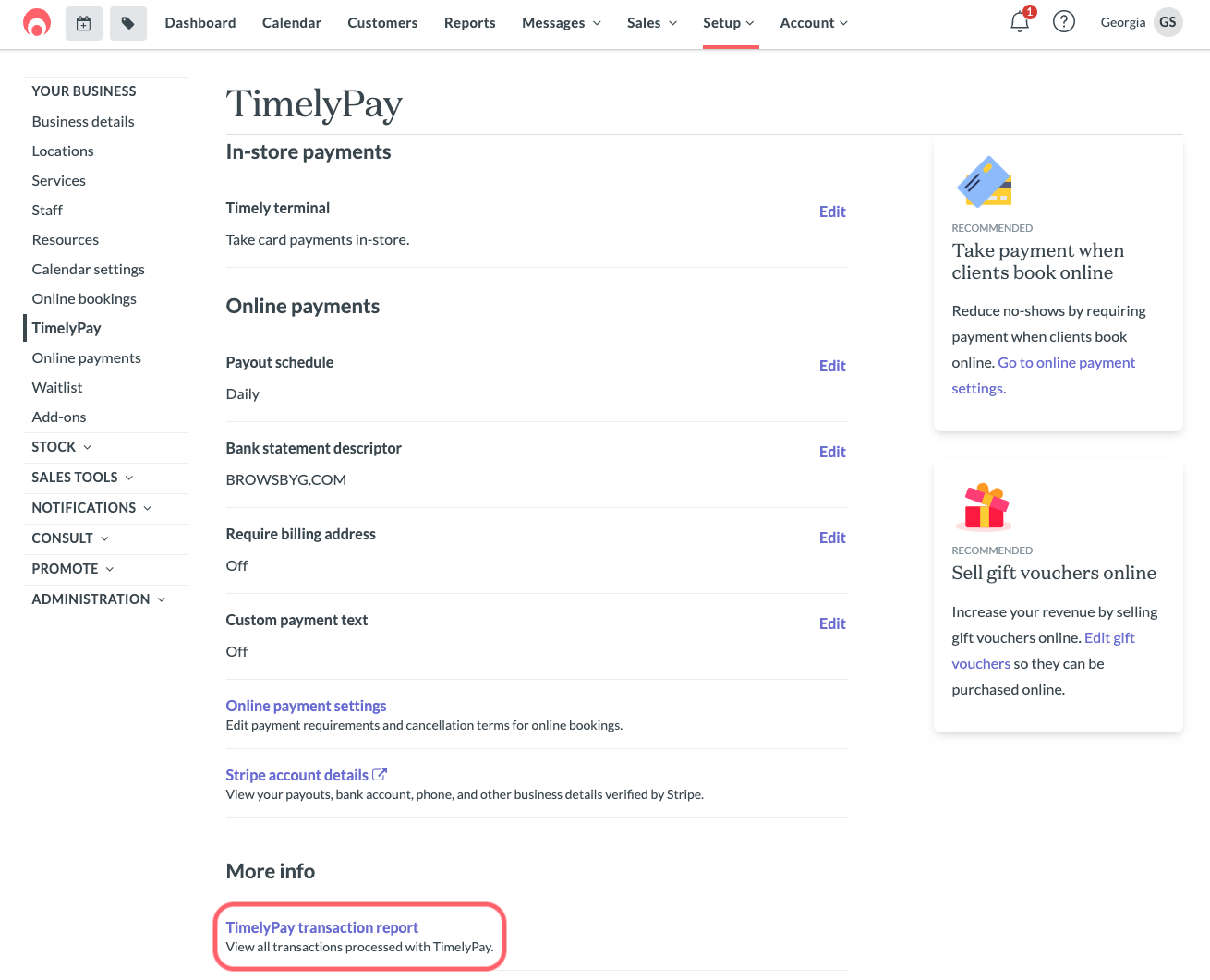Open Stripe account details link

(297, 775)
